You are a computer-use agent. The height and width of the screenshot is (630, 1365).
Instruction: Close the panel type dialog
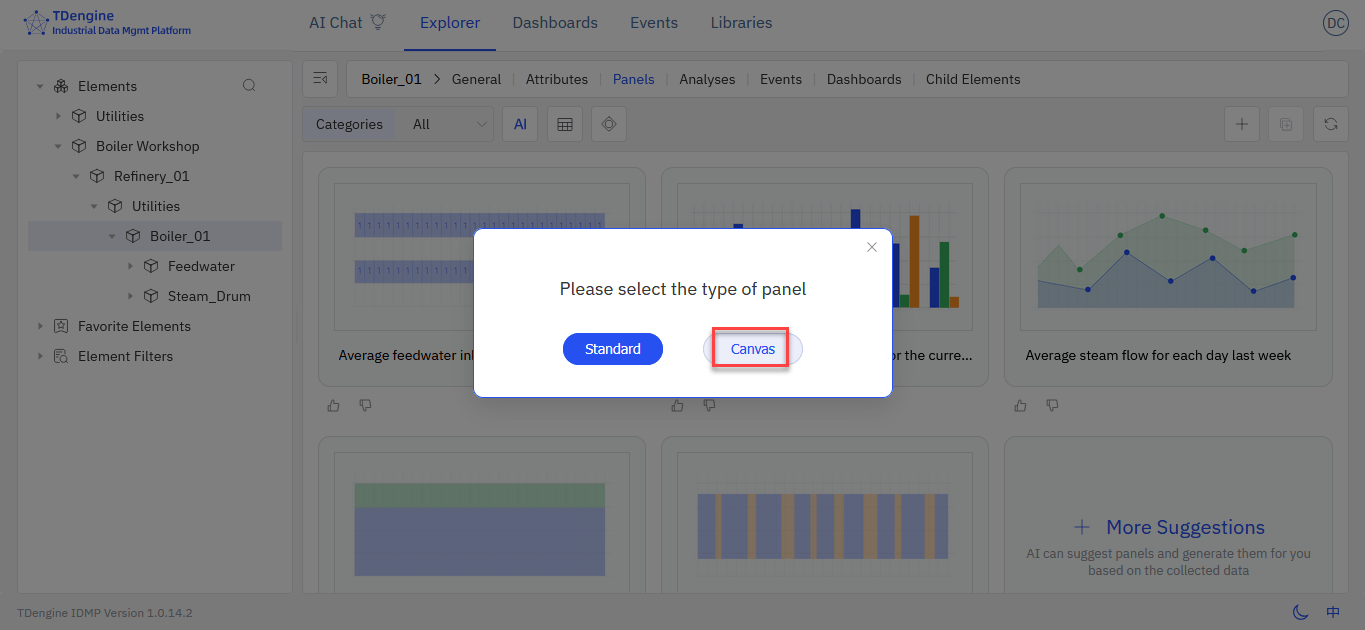[x=871, y=247]
